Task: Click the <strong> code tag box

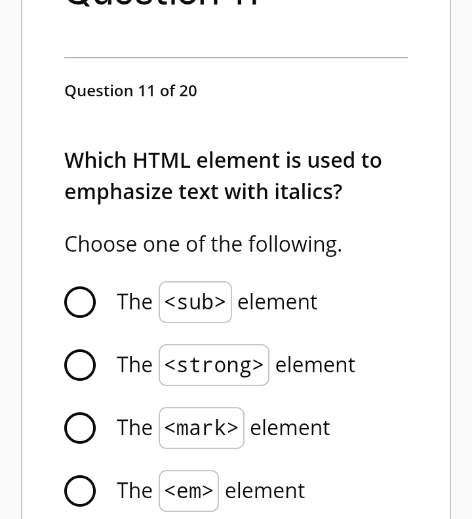Action: [x=214, y=365]
